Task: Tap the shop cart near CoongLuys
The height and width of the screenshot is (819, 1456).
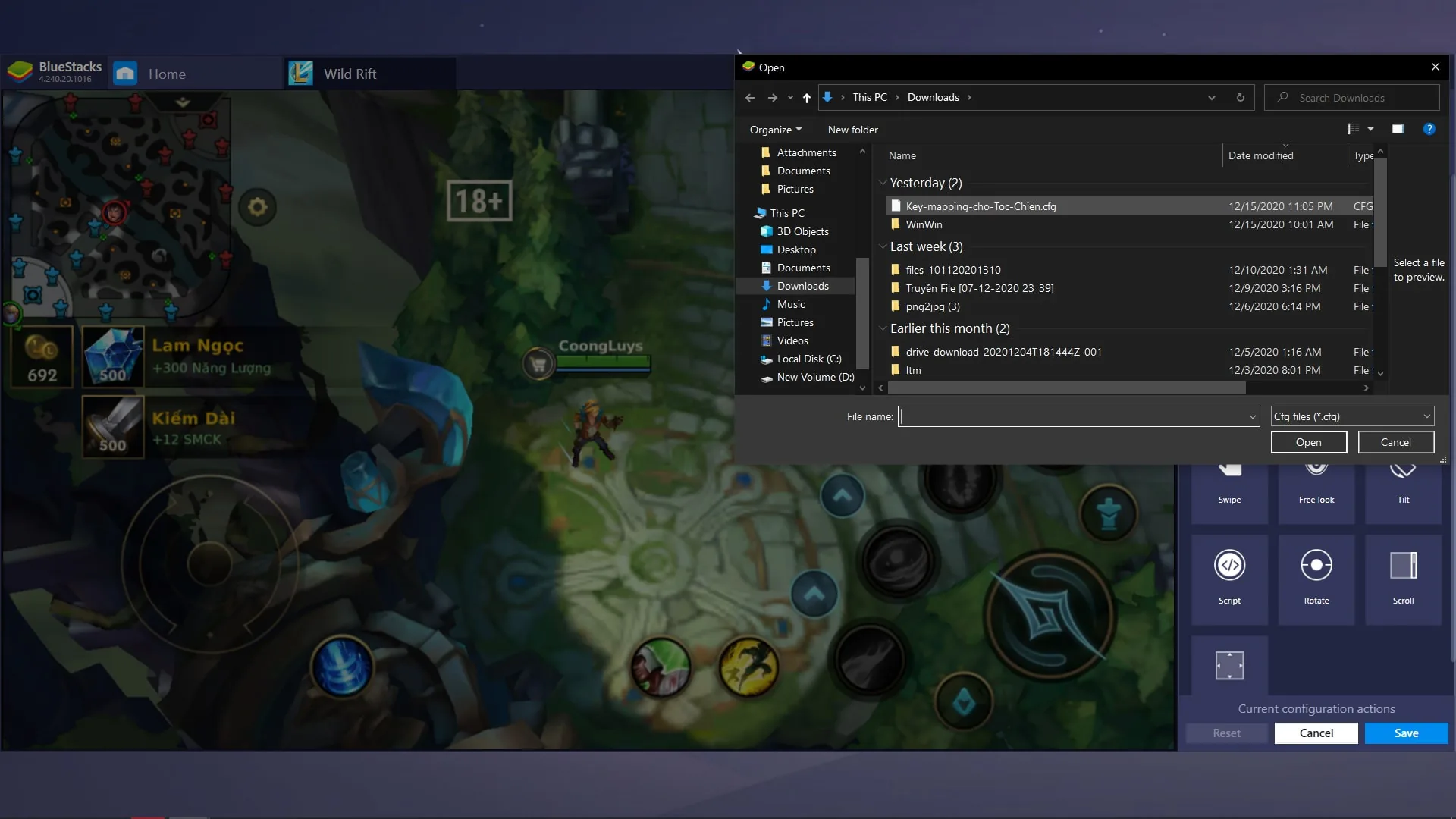Action: point(538,365)
